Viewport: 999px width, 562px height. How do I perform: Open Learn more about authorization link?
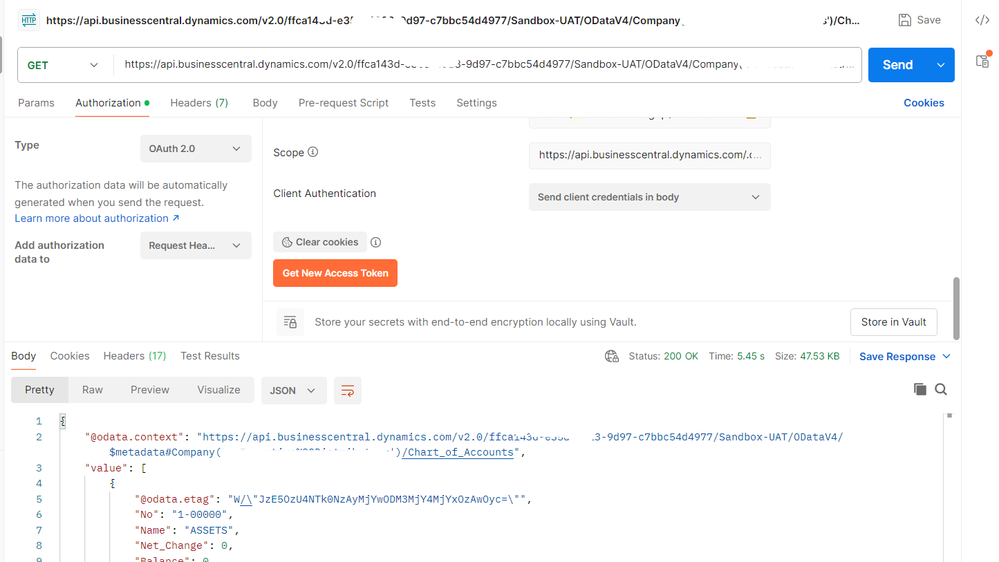pos(97,218)
